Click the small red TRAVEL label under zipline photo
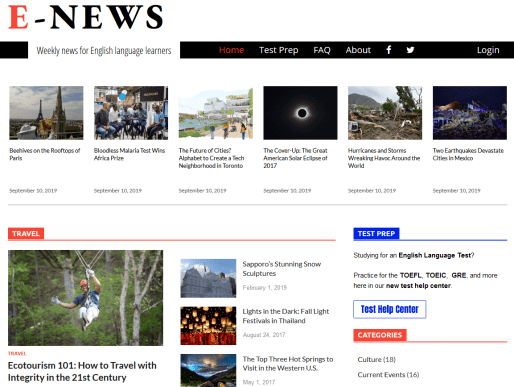The height and width of the screenshot is (387, 514). (17, 353)
